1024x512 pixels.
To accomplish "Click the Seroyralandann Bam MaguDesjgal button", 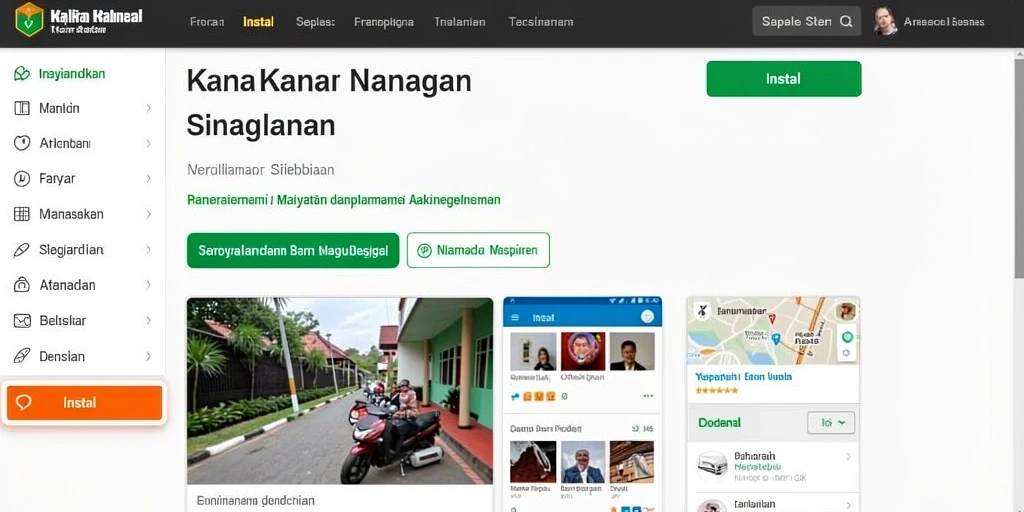I will click(x=293, y=250).
